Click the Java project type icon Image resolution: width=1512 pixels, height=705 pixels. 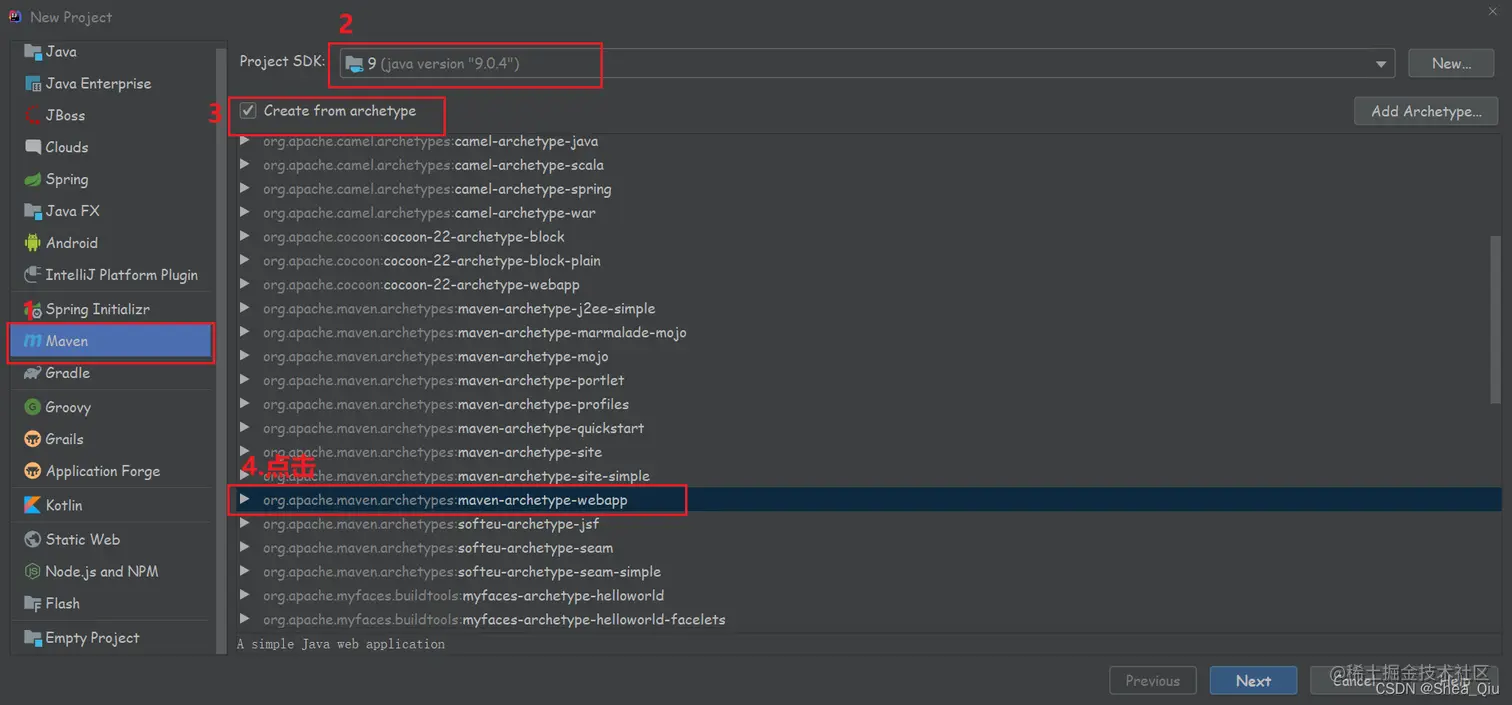(x=32, y=52)
